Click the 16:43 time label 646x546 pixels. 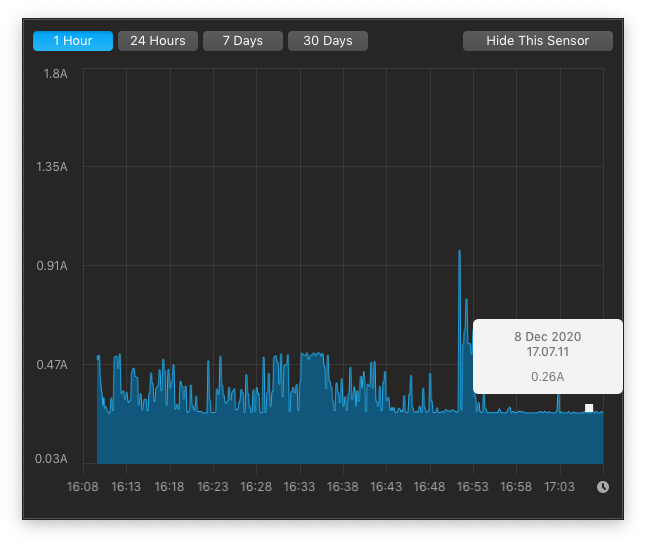(386, 487)
